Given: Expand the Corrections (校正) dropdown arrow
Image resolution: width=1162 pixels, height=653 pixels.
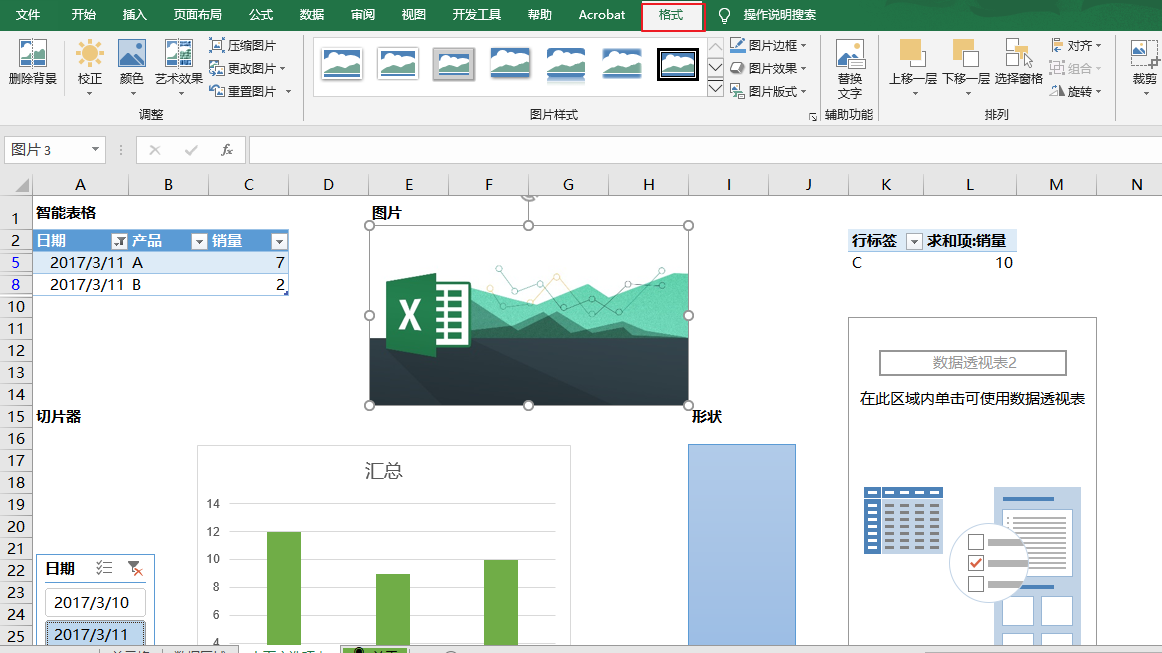Looking at the screenshot, I should tap(90, 93).
